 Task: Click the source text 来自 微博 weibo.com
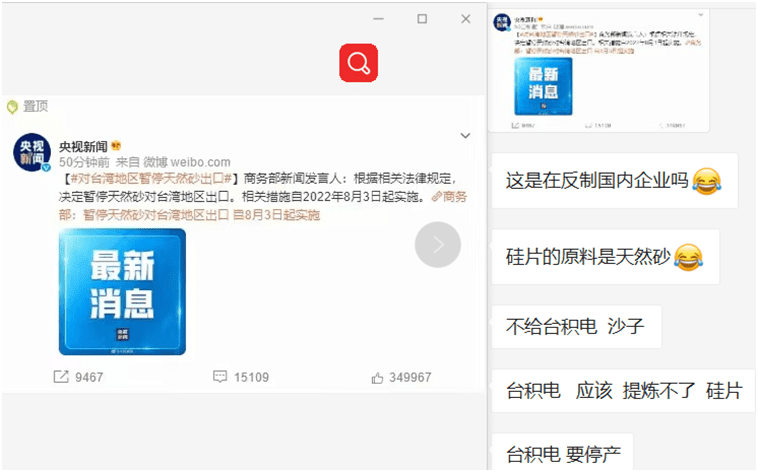(x=173, y=162)
